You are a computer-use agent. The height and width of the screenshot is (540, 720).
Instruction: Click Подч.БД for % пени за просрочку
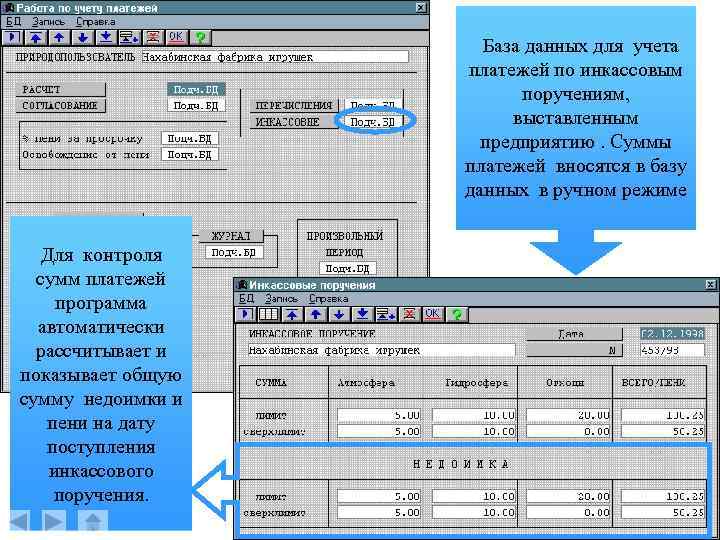pos(190,138)
